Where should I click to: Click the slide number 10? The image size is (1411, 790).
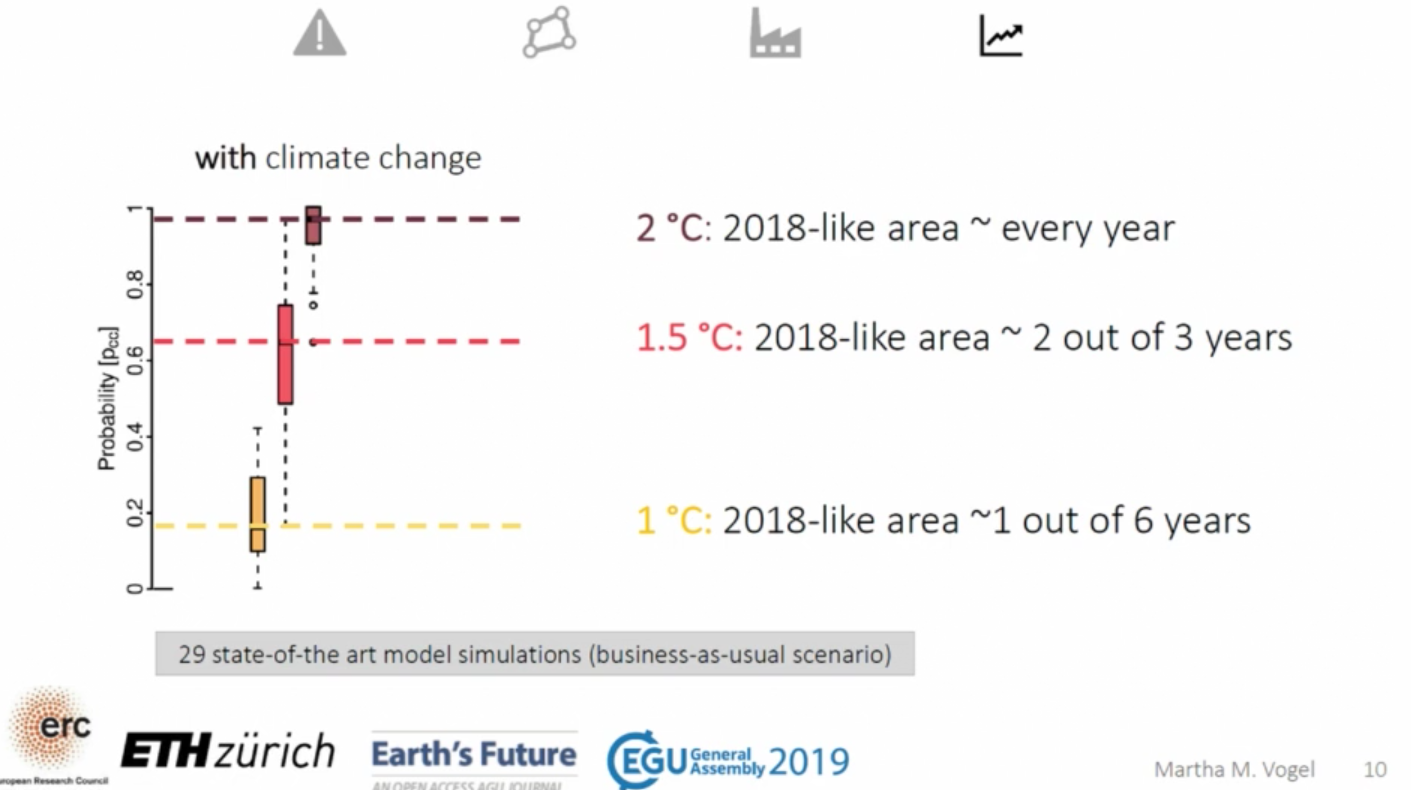pos(1375,769)
